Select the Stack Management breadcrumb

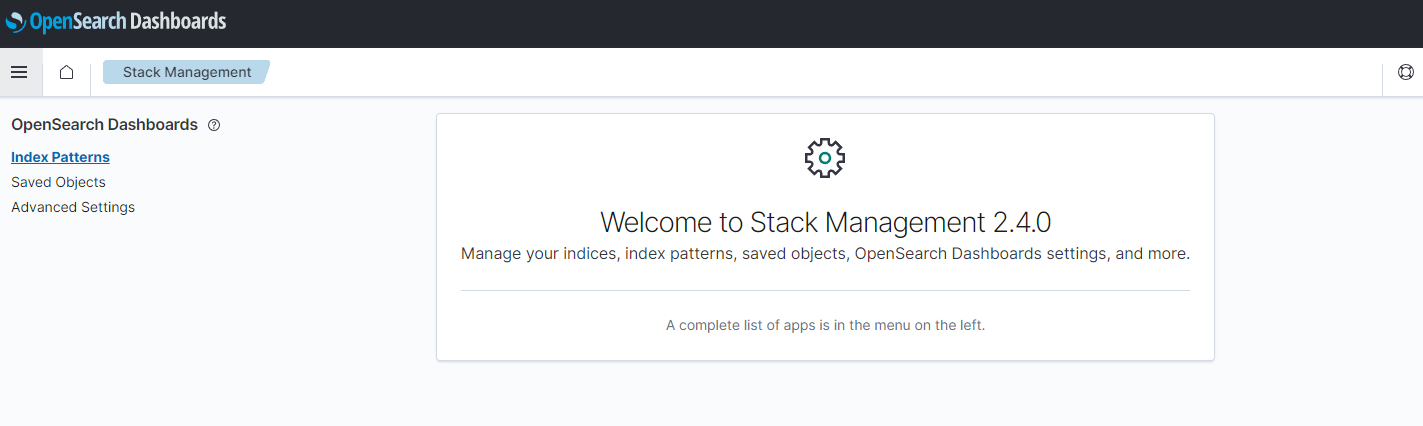coord(187,72)
